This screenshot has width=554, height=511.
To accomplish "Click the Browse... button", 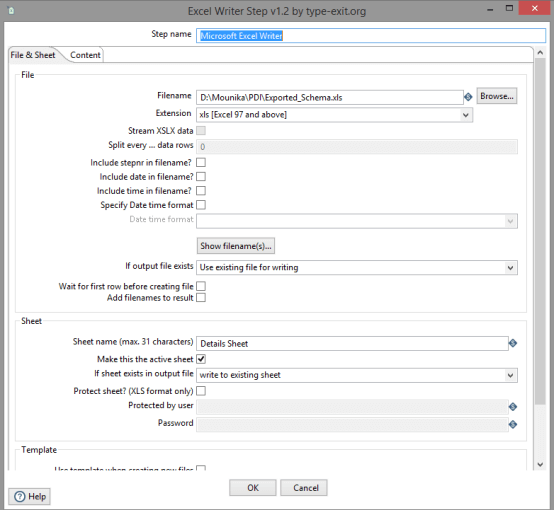I will 497,96.
